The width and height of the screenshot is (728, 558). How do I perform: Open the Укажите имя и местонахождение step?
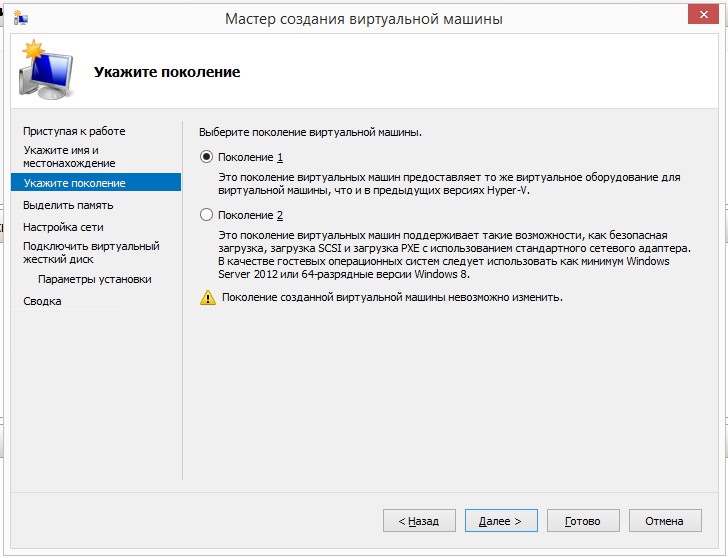(x=70, y=157)
